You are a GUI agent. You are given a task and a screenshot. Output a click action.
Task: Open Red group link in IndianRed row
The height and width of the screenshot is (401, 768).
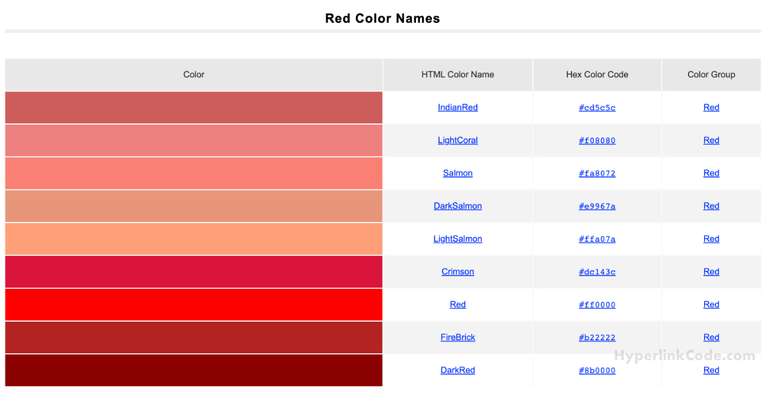[711, 107]
